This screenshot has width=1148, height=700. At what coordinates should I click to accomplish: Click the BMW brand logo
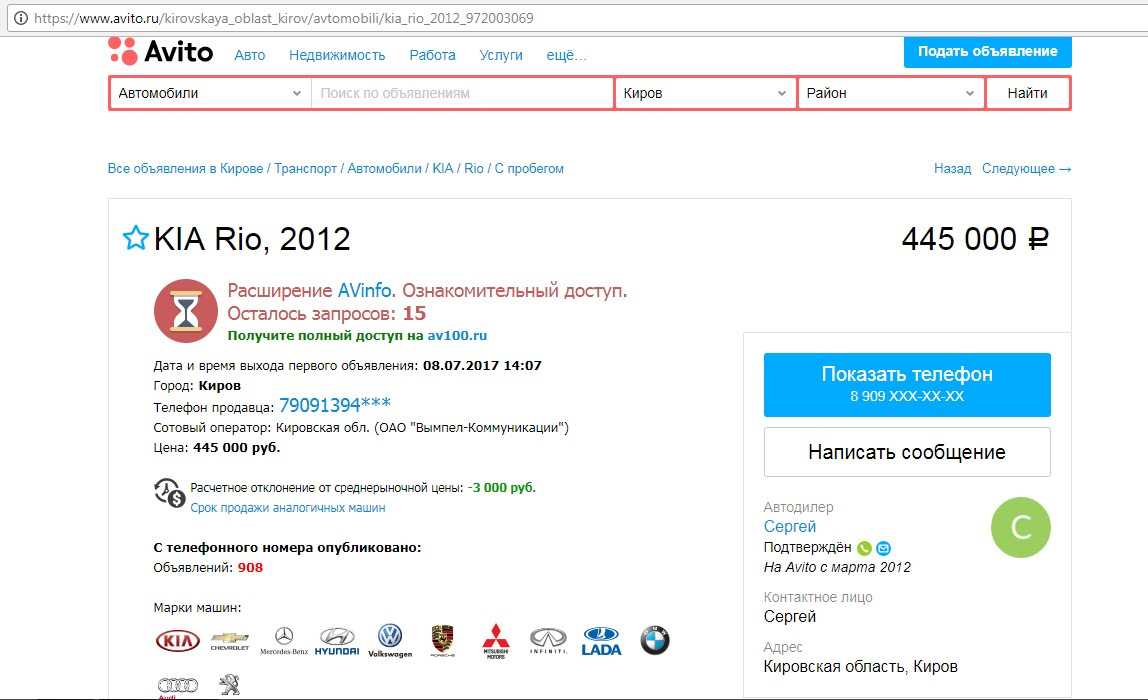(655, 640)
